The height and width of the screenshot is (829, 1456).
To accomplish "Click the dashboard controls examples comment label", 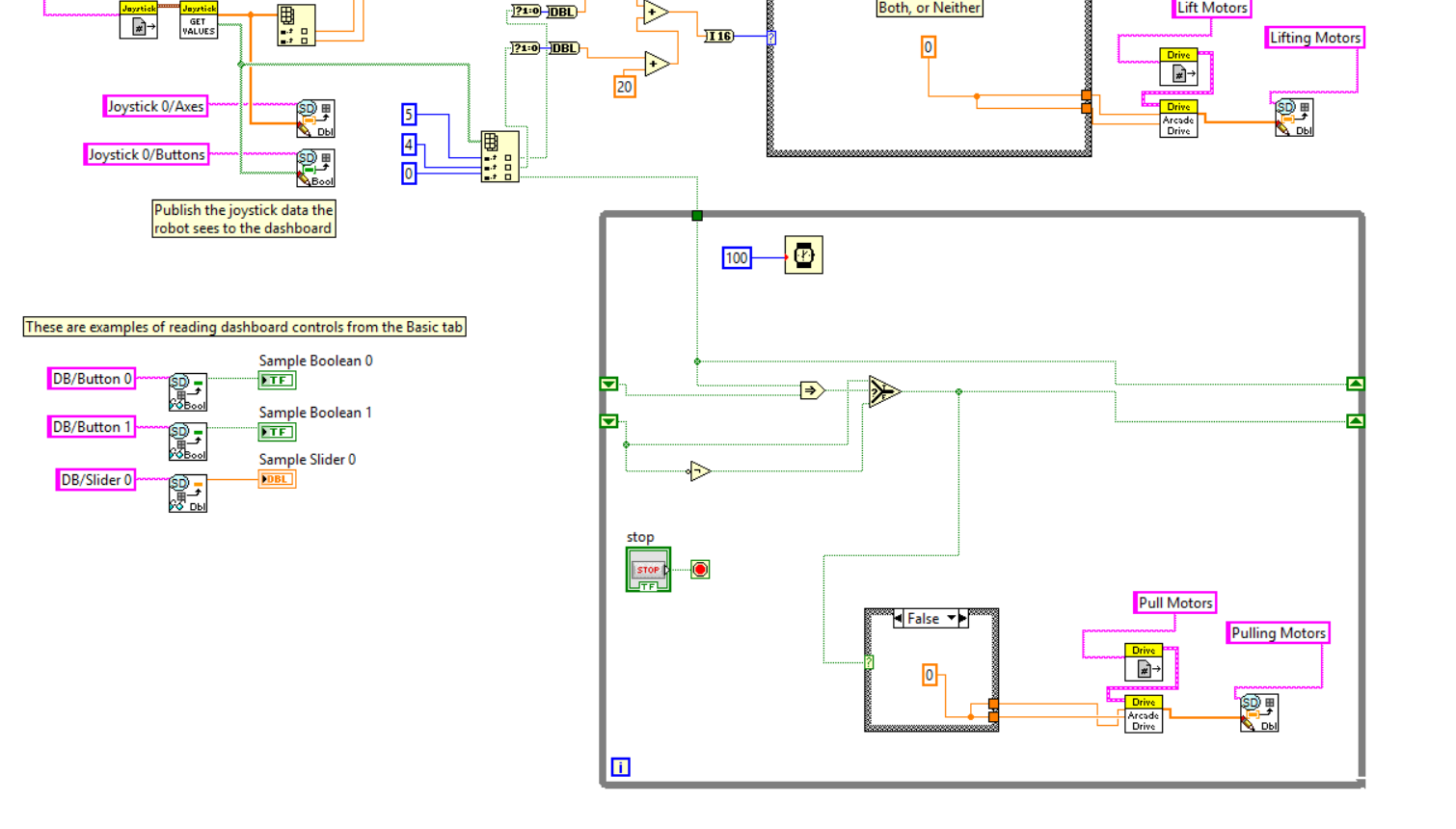I will 245,327.
